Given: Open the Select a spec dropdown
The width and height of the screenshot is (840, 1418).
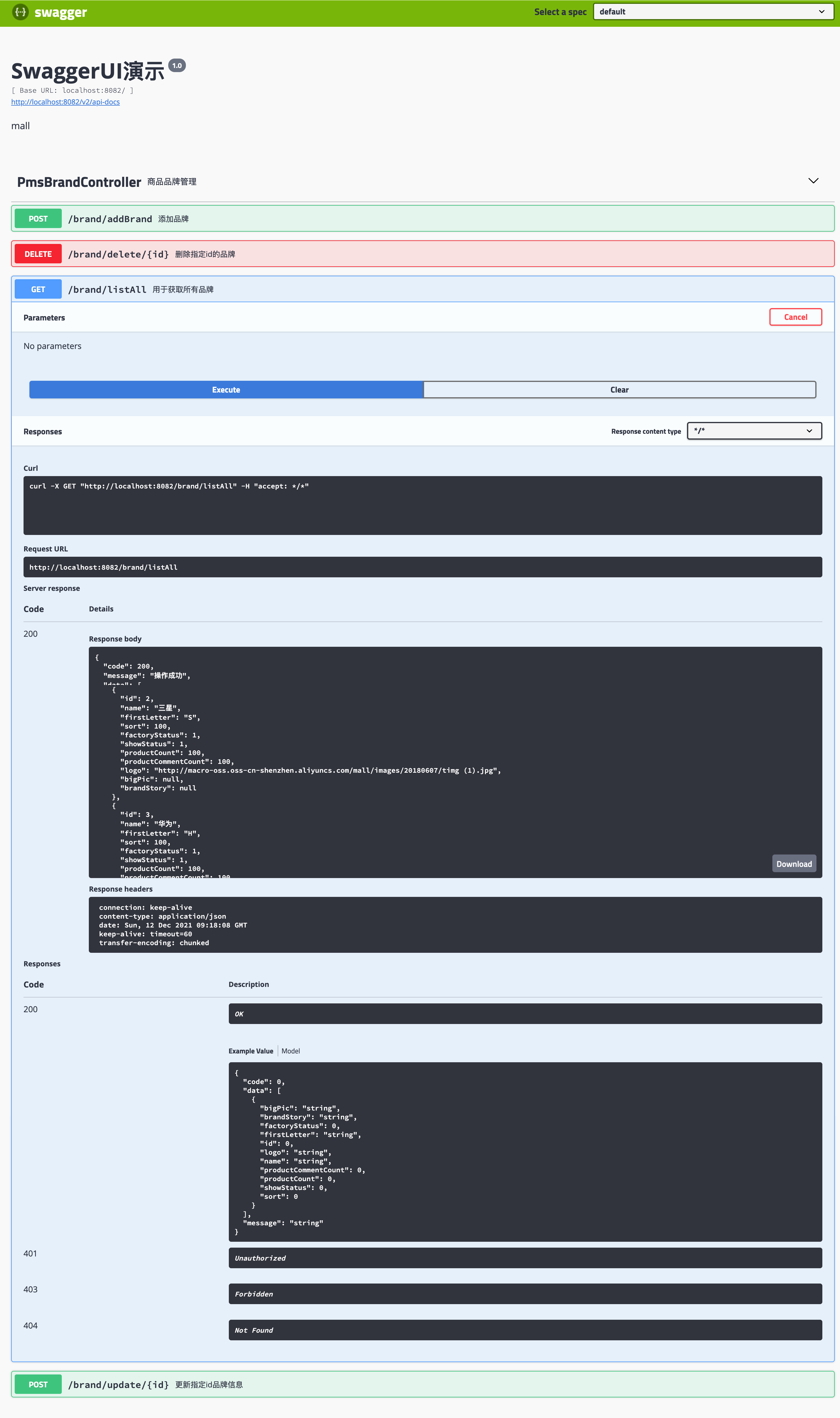Looking at the screenshot, I should pos(713,12).
